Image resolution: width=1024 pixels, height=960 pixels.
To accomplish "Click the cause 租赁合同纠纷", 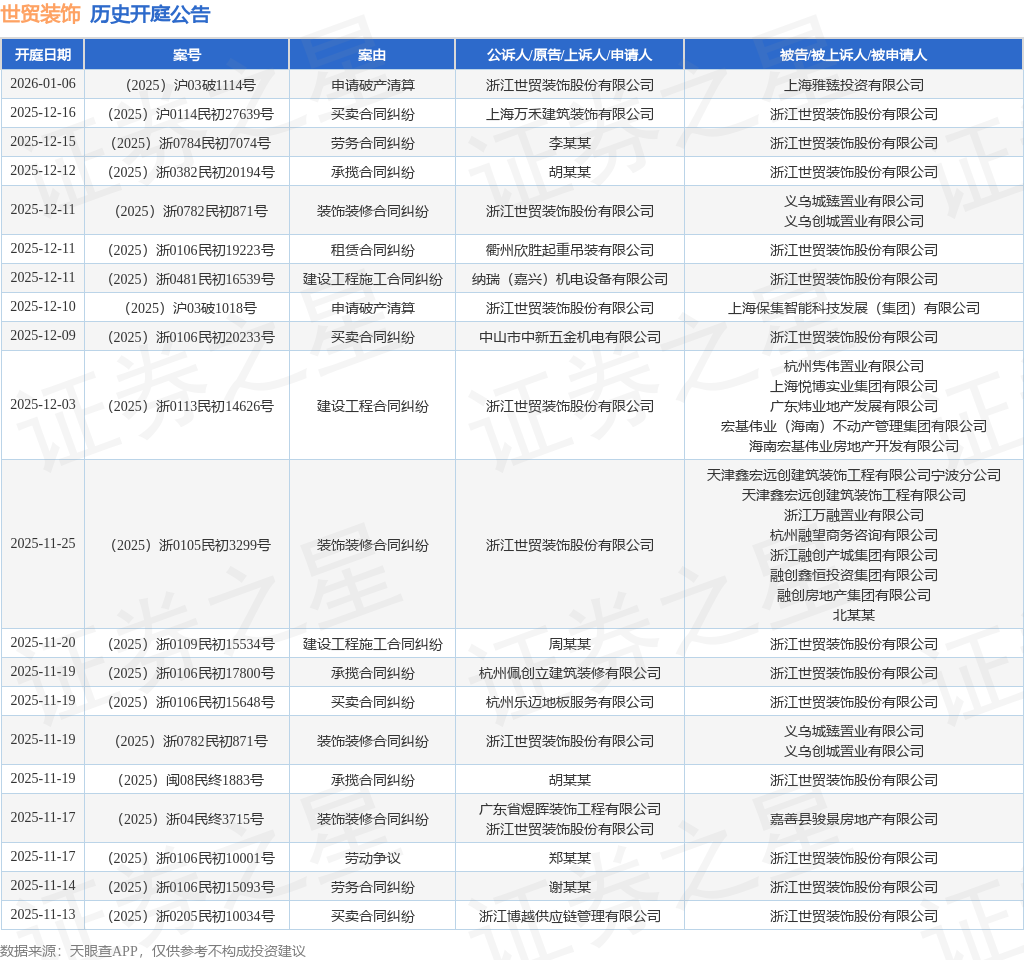I will [x=372, y=250].
